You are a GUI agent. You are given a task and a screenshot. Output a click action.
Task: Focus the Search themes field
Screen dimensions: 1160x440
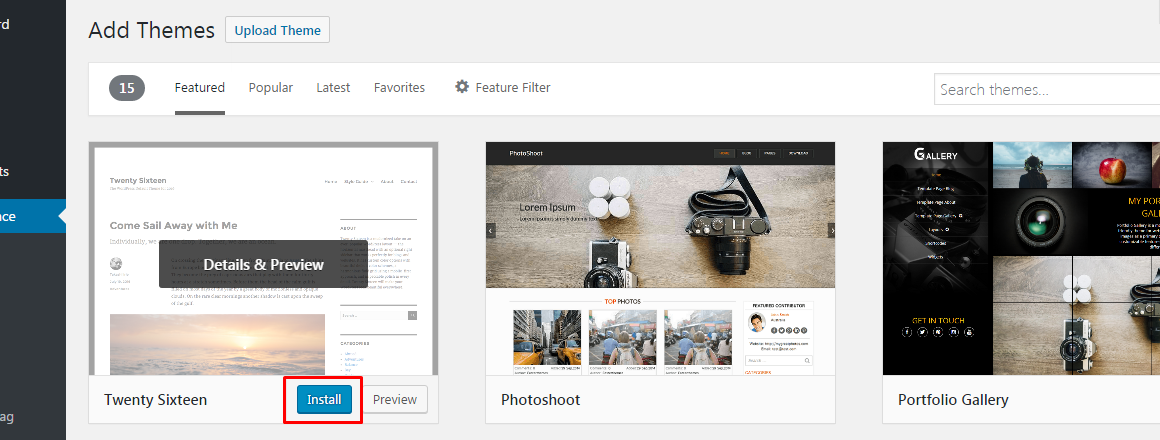click(x=1047, y=89)
